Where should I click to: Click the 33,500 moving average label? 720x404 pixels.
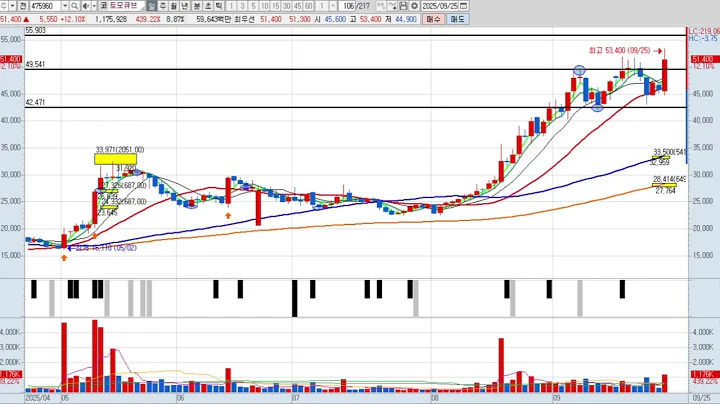pyautogui.click(x=669, y=152)
